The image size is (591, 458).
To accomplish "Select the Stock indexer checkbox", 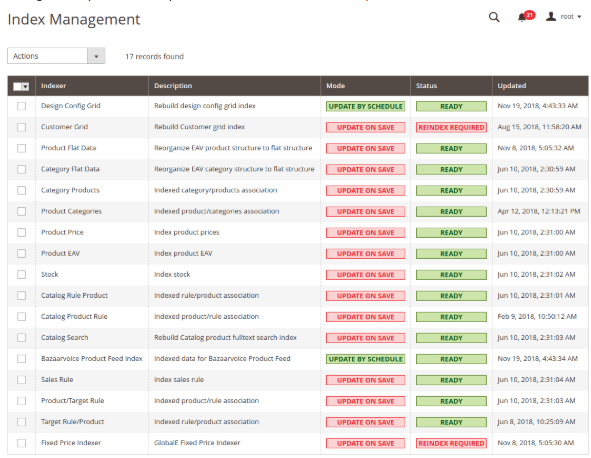I will tap(21, 275).
